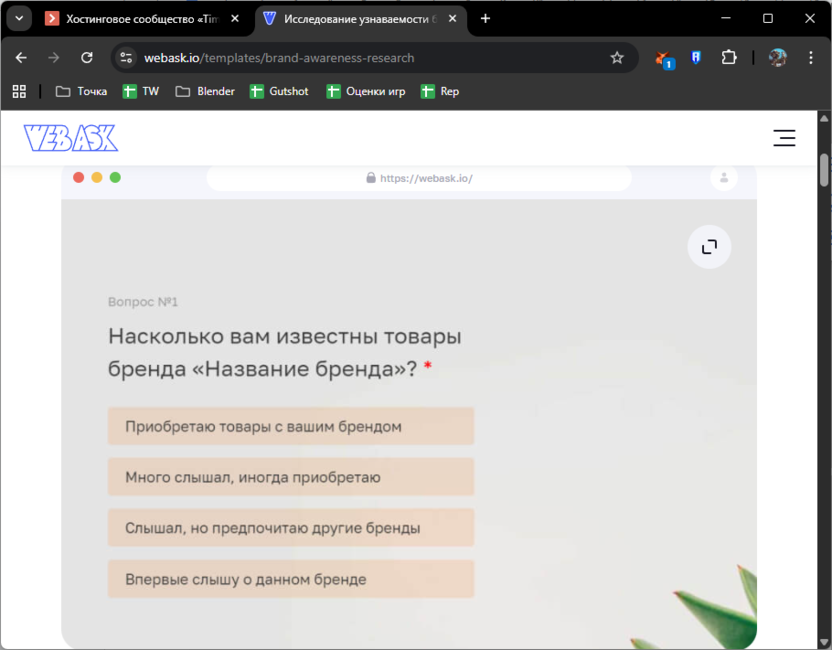
Task: Go back using the browser back arrow
Action: click(21, 57)
